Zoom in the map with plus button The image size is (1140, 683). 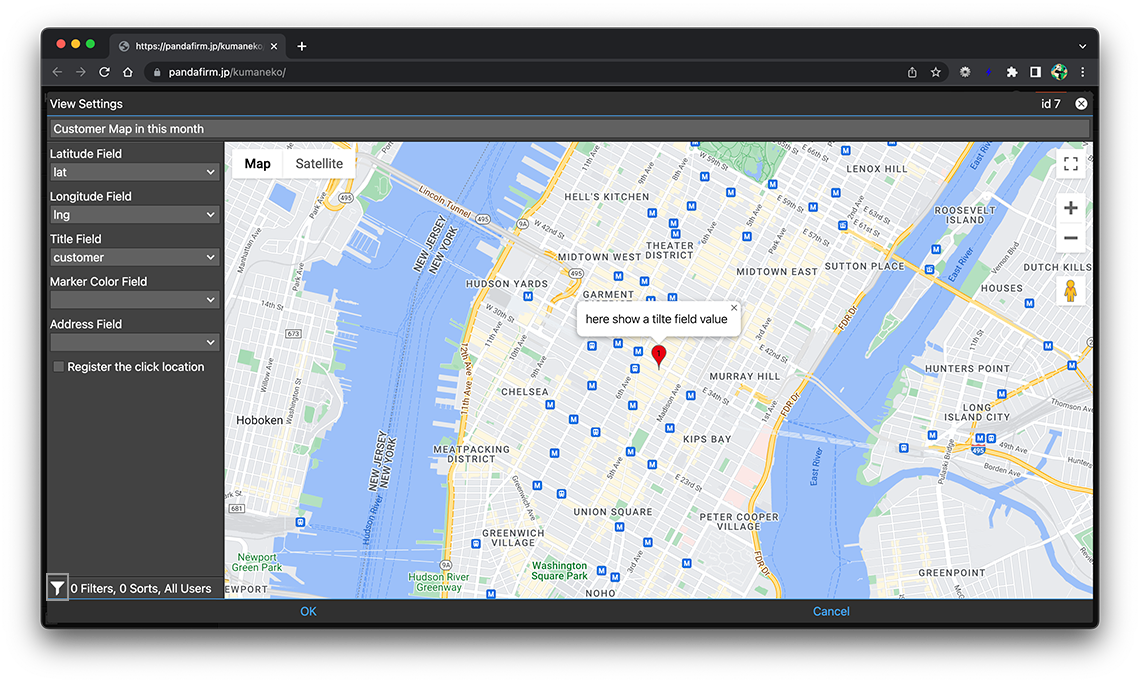[x=1070, y=208]
